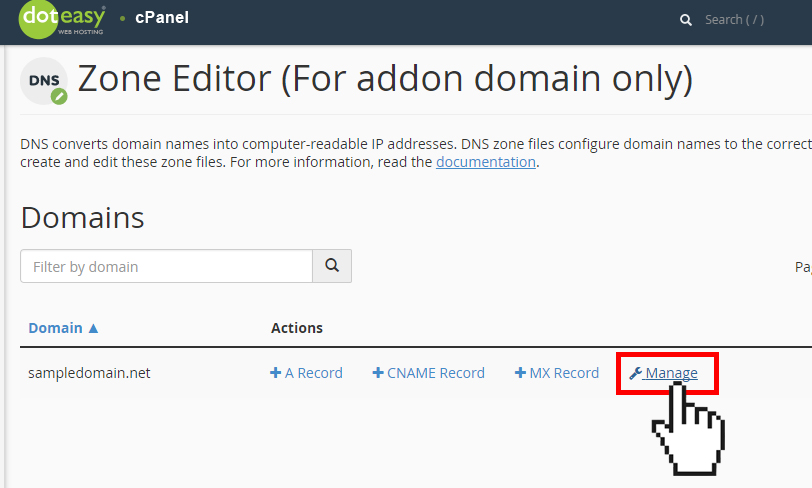Sort the list by Domain column
This screenshot has height=488, width=812.
[x=55, y=328]
